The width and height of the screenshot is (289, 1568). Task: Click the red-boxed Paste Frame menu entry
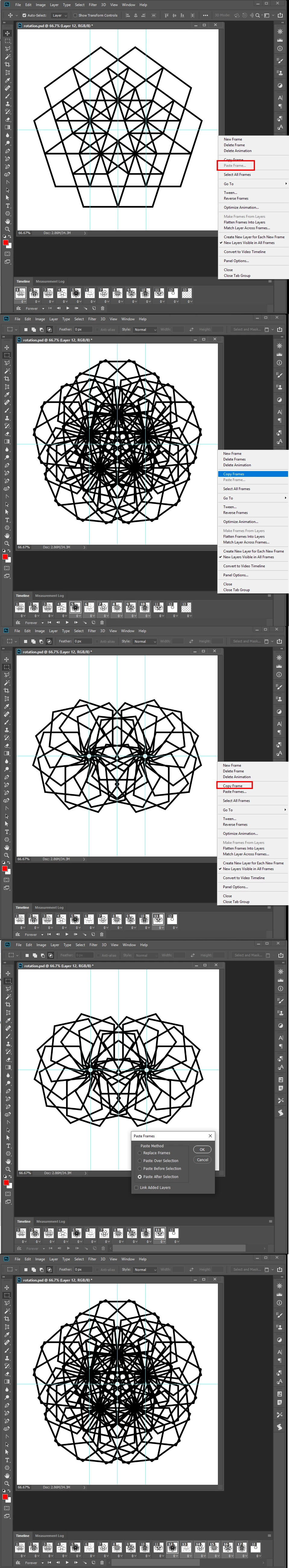click(x=235, y=166)
